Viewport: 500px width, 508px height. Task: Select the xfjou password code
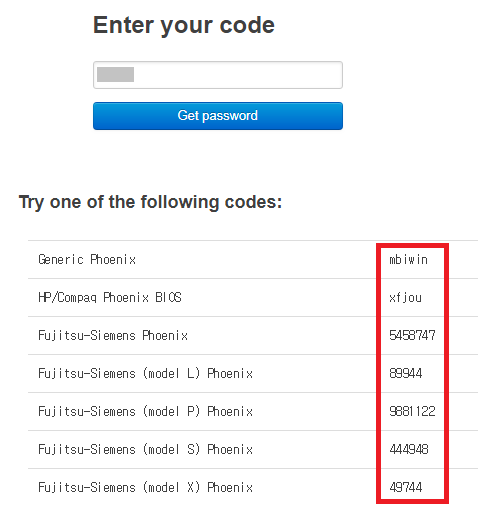pyautogui.click(x=405, y=297)
